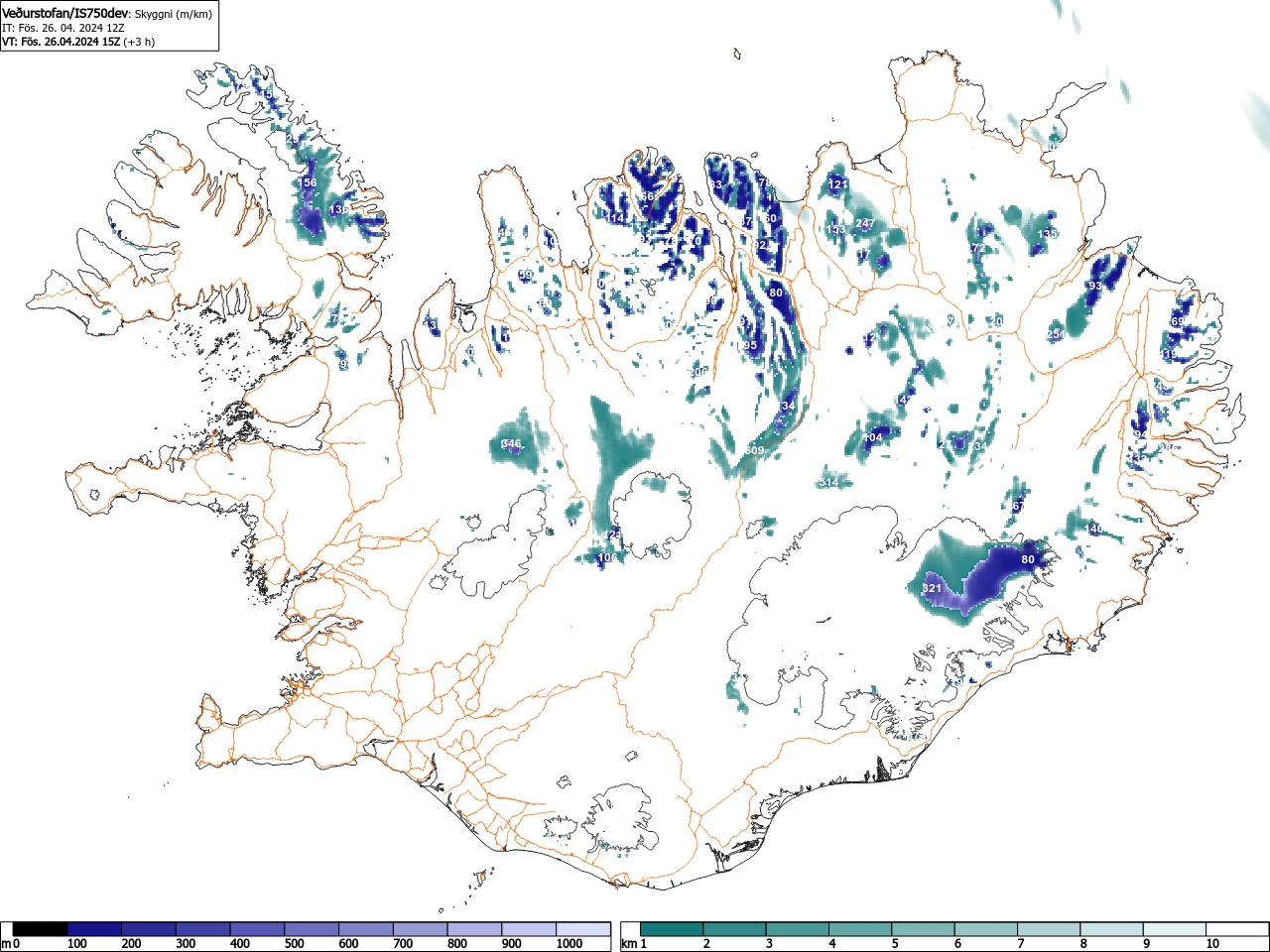Click the 80 inside the southeast purple area
This screenshot has width=1270, height=952.
coord(1028,560)
